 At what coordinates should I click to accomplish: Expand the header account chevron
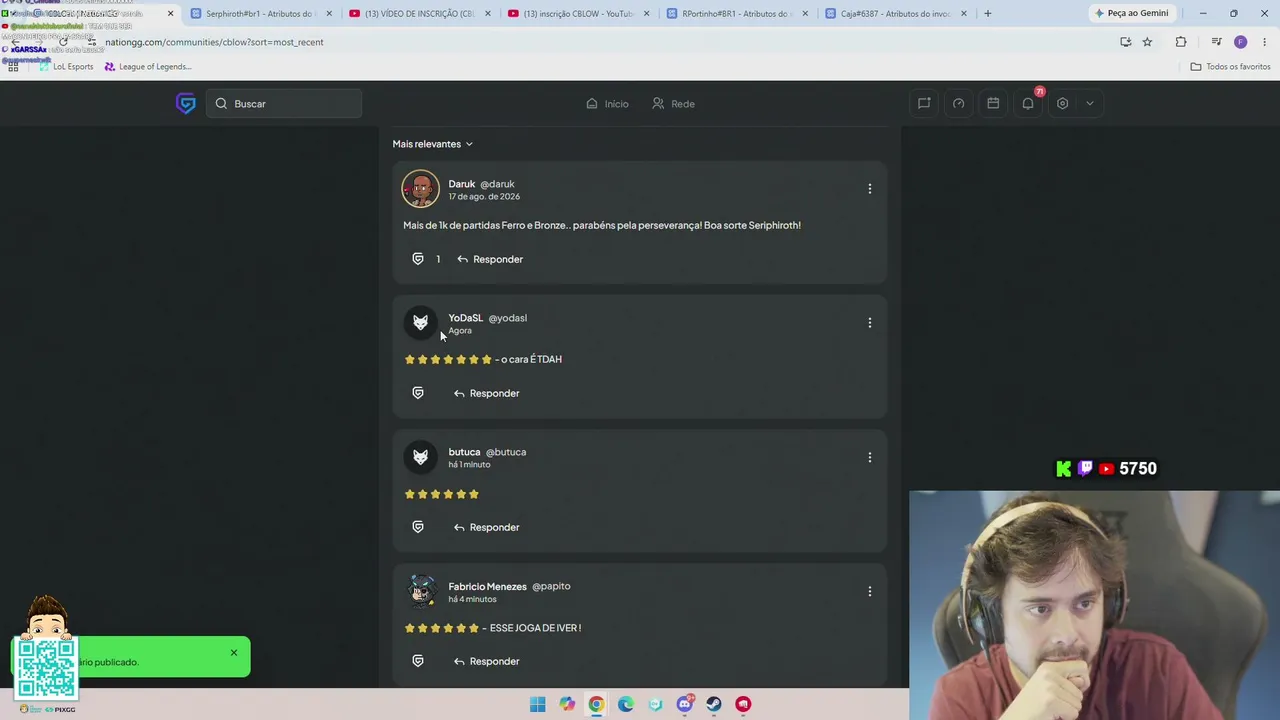[x=1090, y=103]
